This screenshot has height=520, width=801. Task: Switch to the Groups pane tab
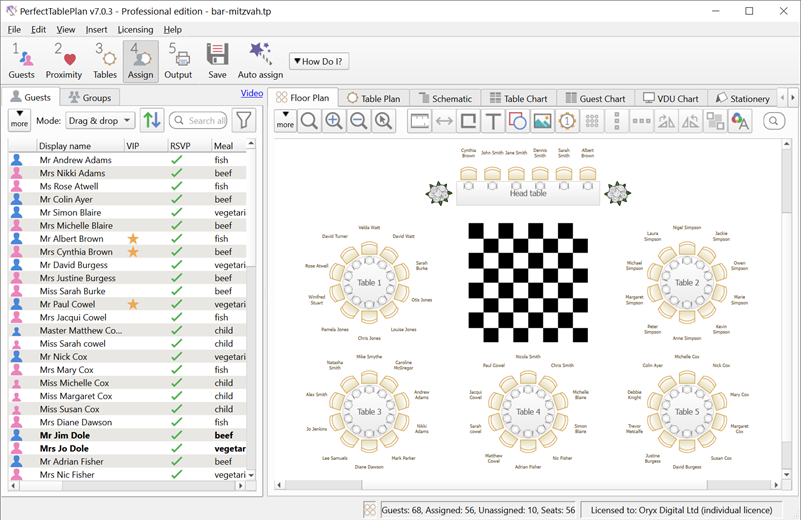tap(90, 98)
